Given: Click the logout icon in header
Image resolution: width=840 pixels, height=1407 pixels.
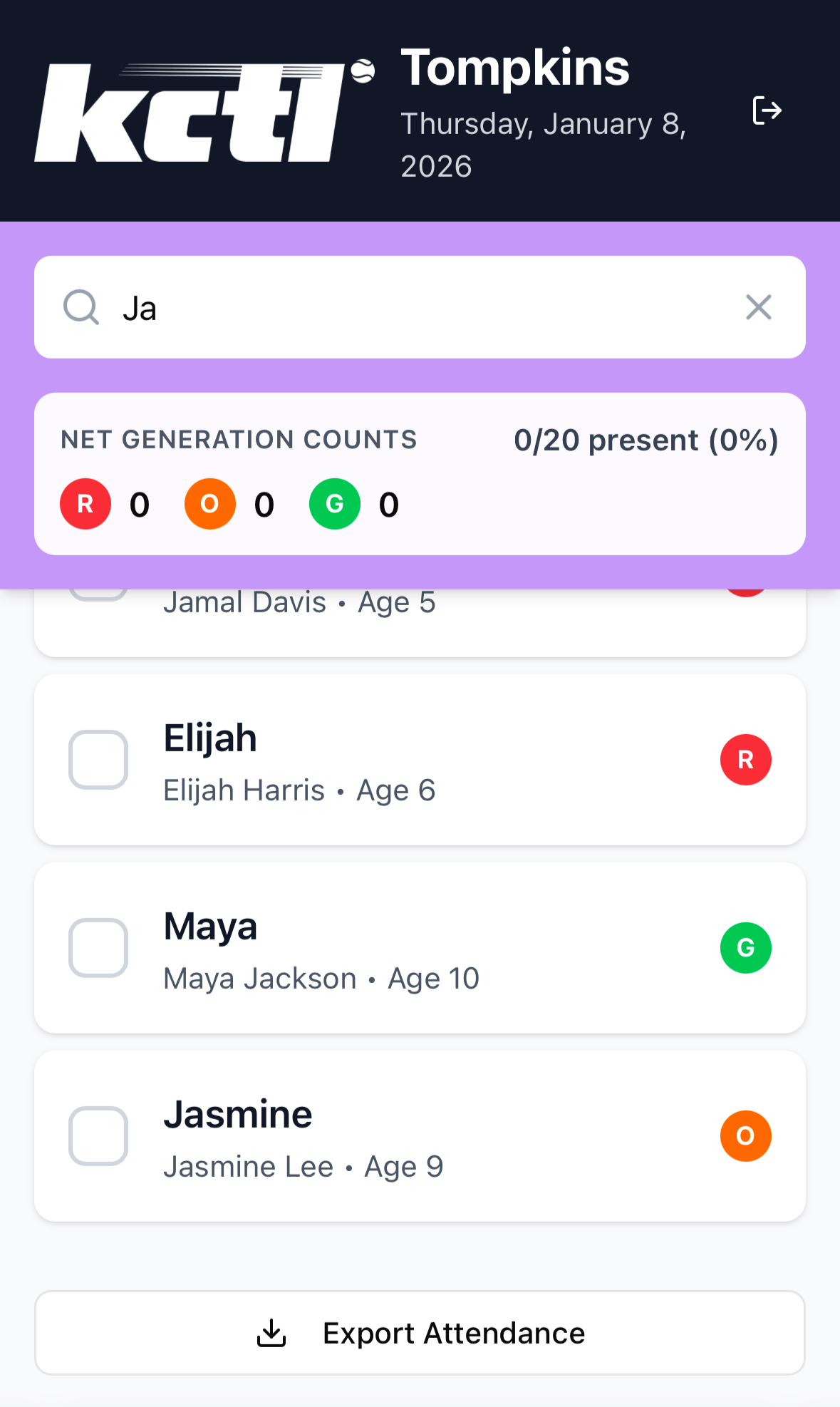Looking at the screenshot, I should [767, 110].
